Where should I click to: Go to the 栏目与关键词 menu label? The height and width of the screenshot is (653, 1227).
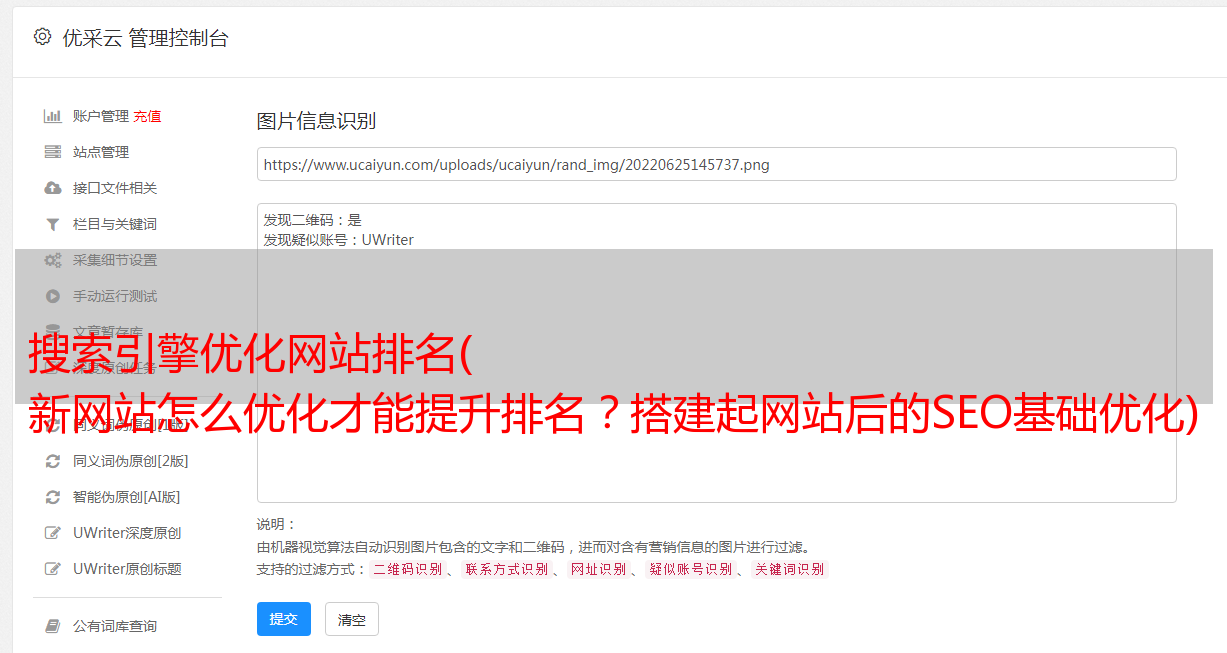(115, 224)
